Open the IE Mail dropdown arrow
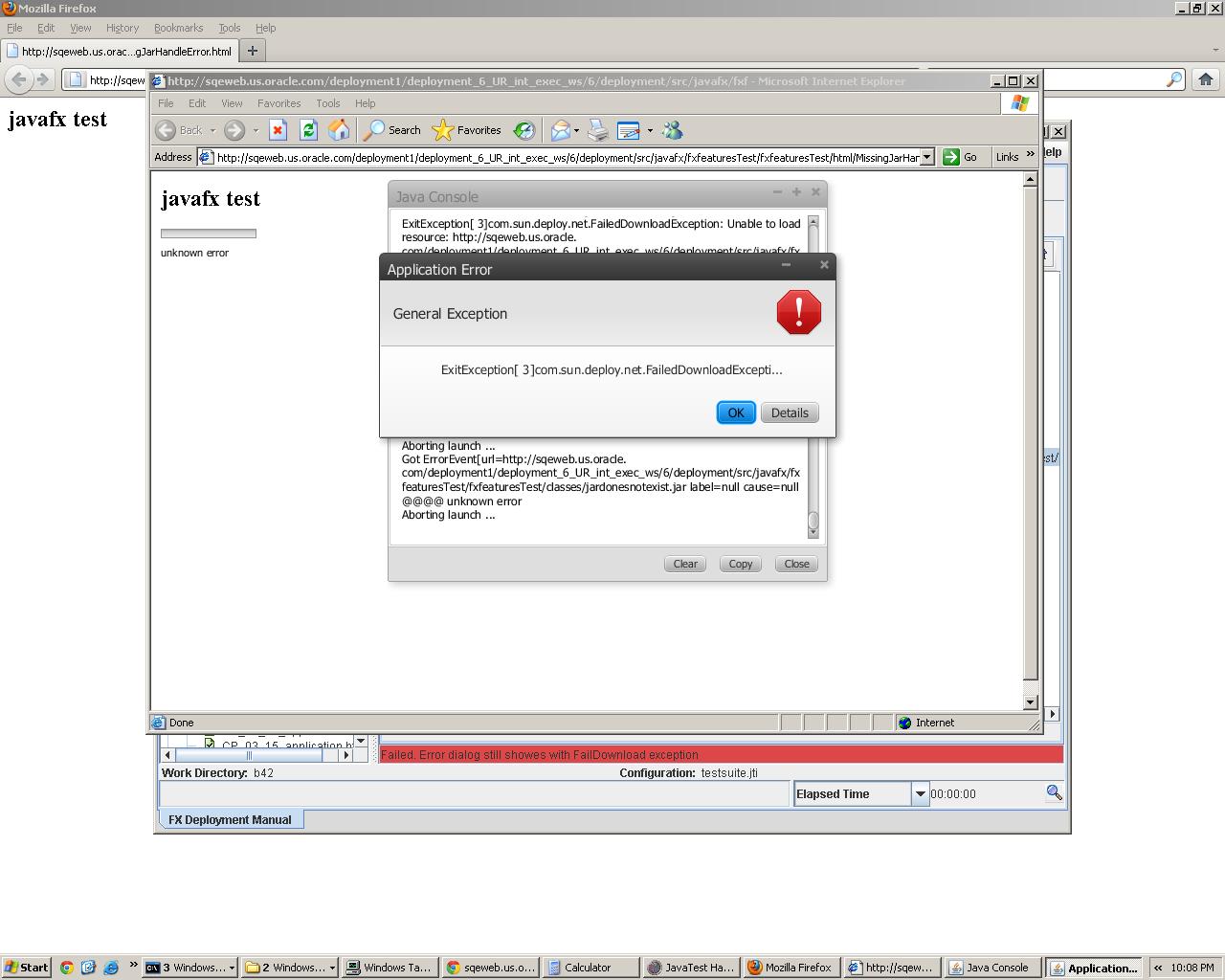Image resolution: width=1225 pixels, height=980 pixels. coord(576,130)
